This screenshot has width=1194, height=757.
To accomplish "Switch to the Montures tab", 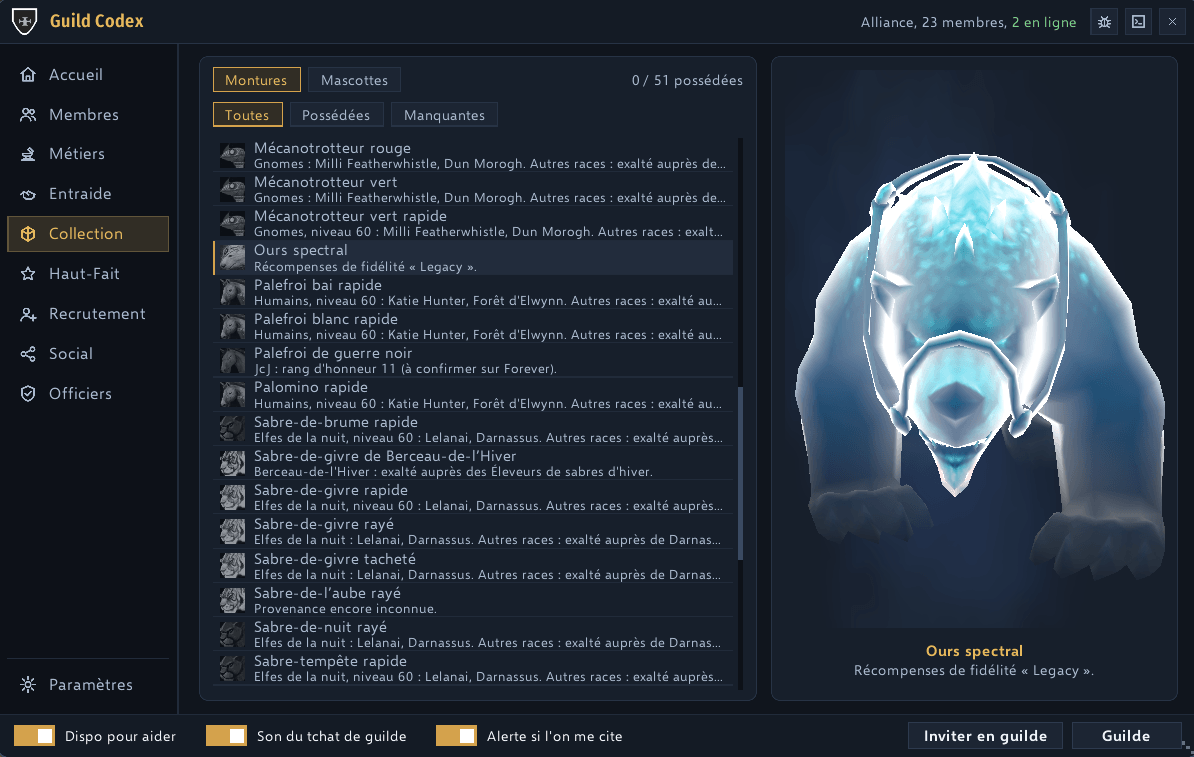I will [257, 80].
